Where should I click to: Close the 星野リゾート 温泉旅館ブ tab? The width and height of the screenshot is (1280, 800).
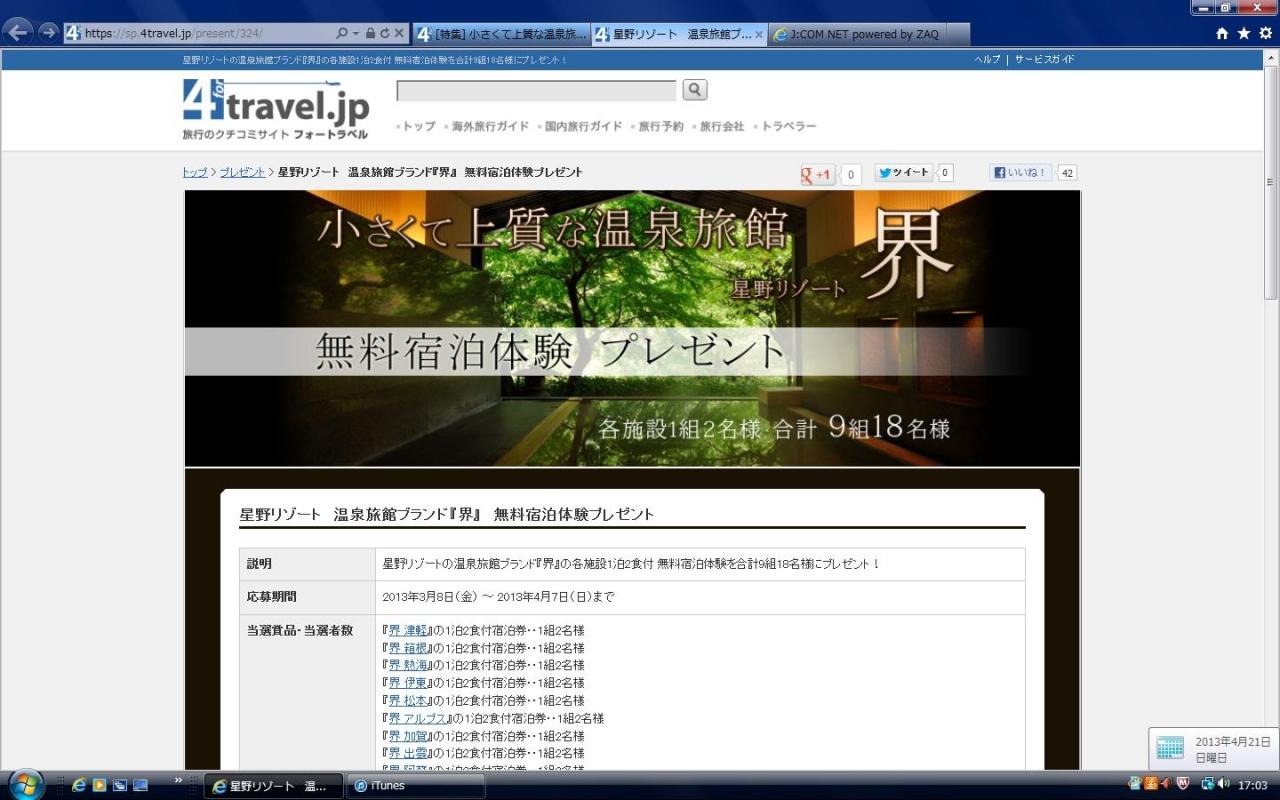(759, 34)
